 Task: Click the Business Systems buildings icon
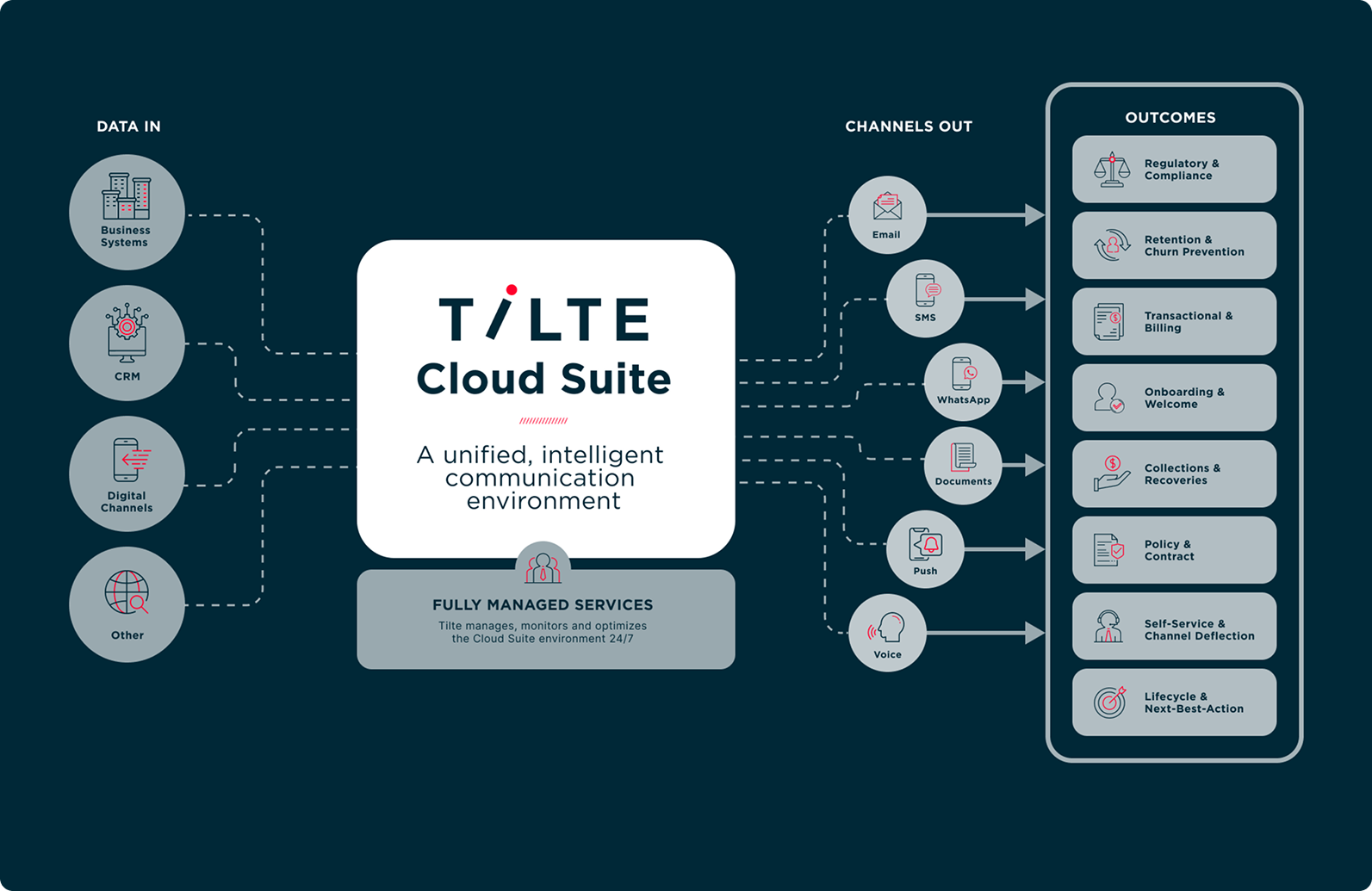click(127, 196)
